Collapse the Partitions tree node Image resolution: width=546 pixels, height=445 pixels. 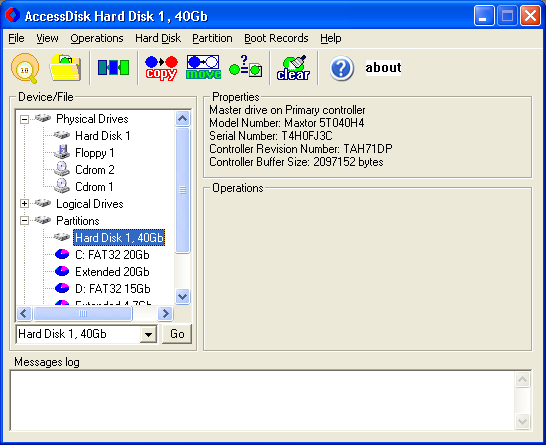click(24, 221)
